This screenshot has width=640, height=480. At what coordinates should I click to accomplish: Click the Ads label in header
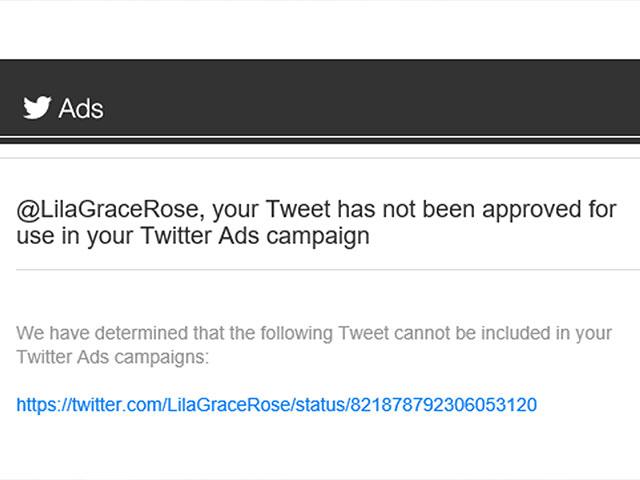pos(81,108)
